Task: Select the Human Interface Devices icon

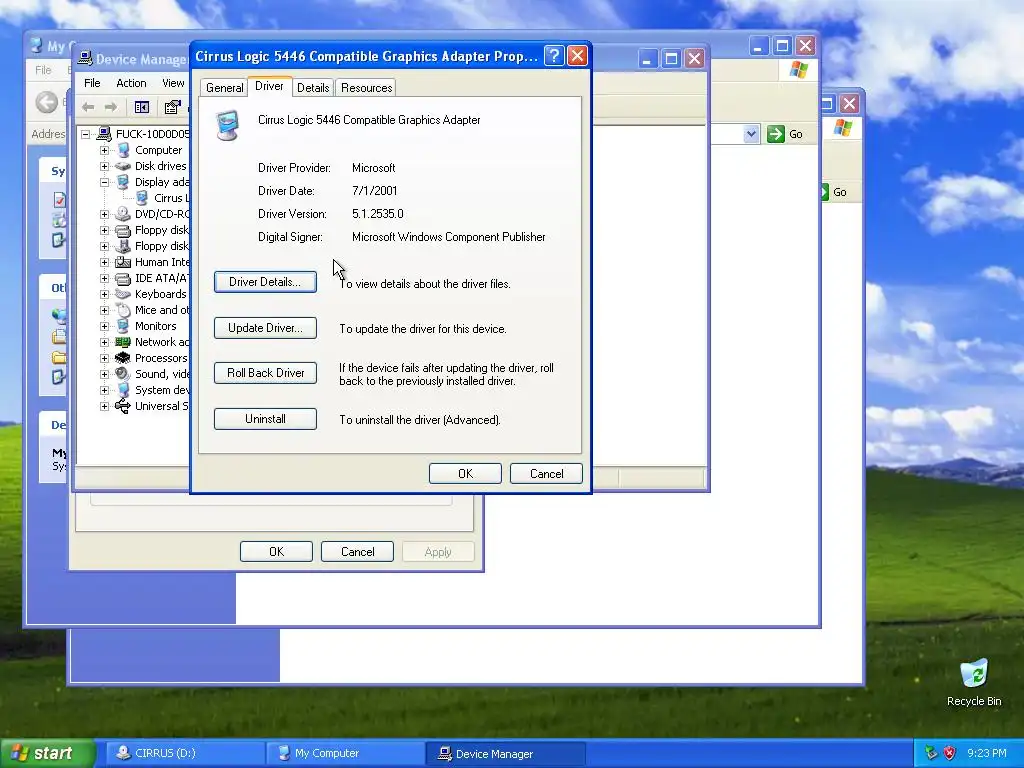Action: pyautogui.click(x=123, y=263)
